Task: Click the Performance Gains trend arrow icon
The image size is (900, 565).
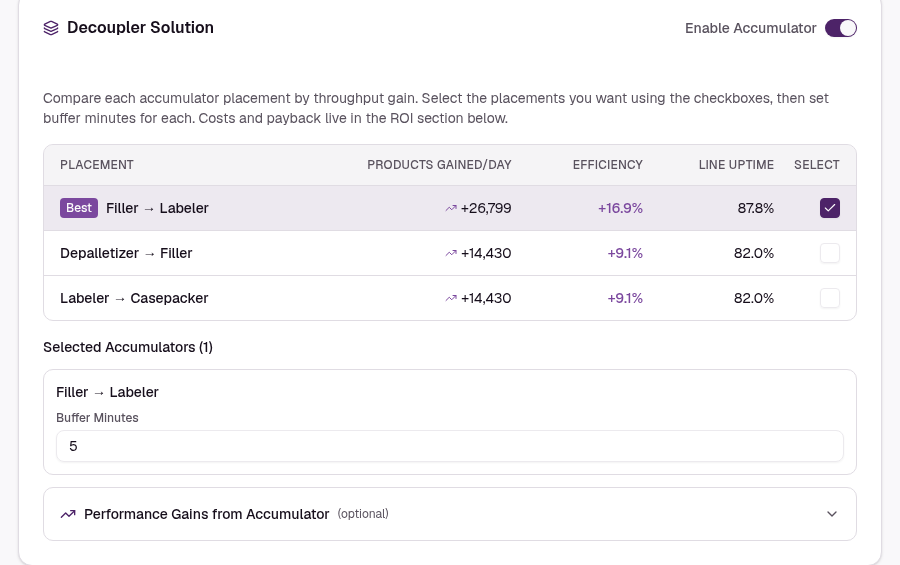Action: coord(68,514)
